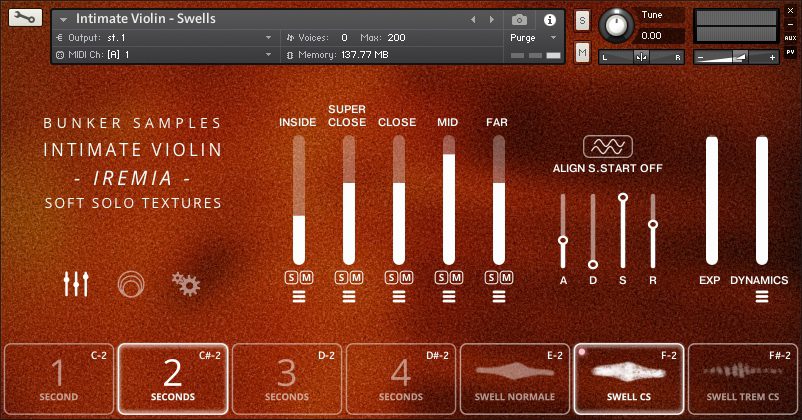Viewport: 802px width, 420px height.
Task: Mute the FAR mic
Action: pos(506,278)
